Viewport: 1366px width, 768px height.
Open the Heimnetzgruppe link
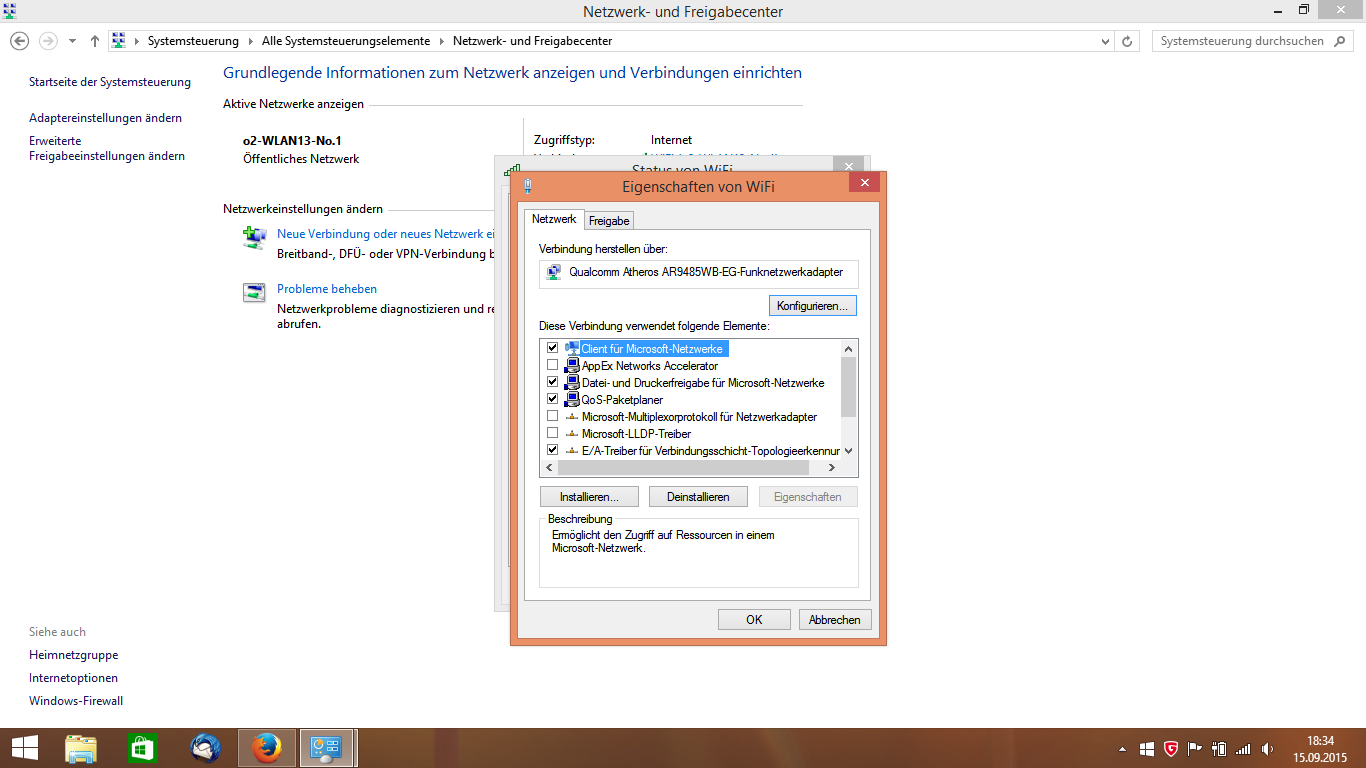[x=73, y=655]
